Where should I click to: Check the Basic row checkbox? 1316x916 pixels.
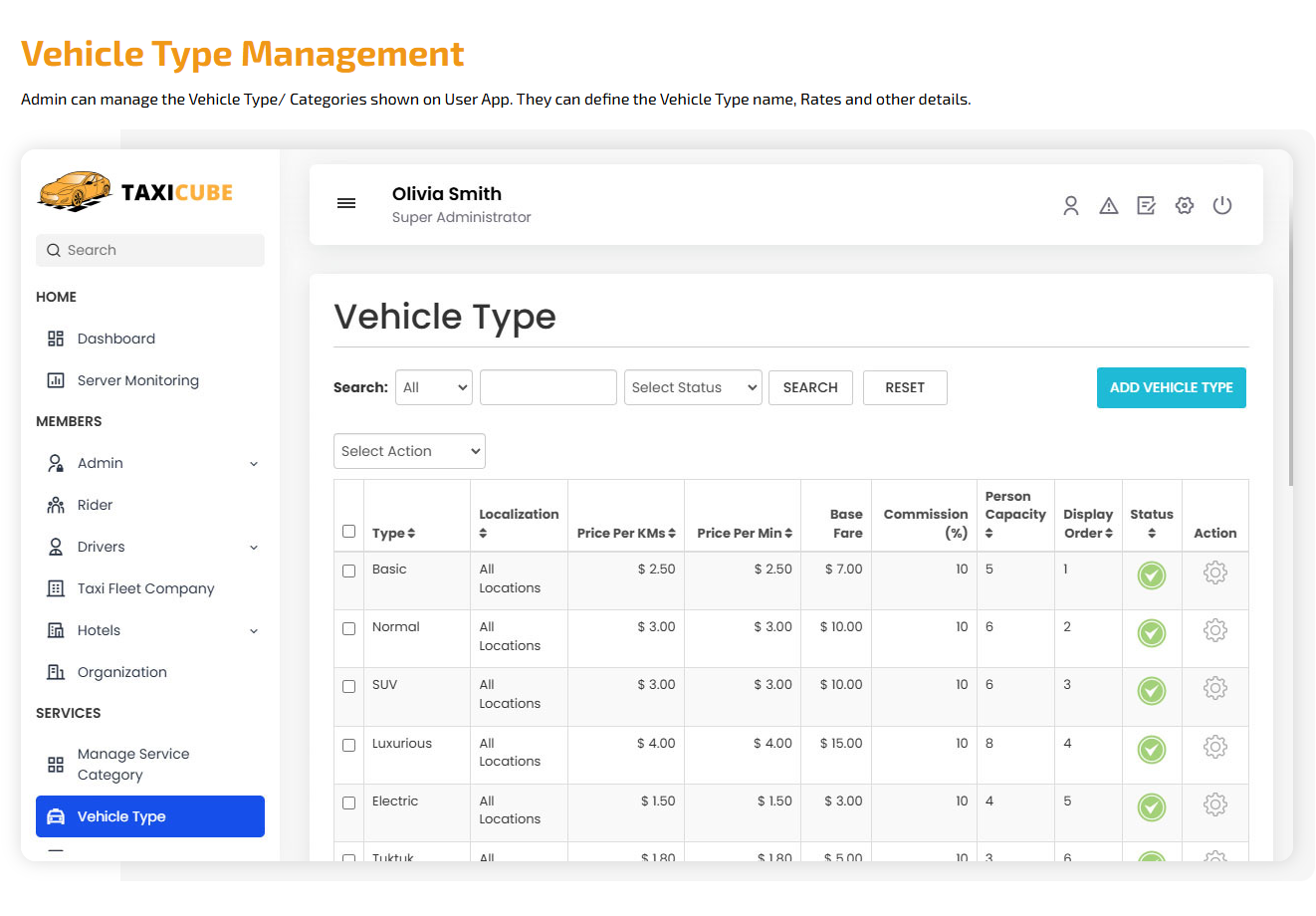click(348, 571)
